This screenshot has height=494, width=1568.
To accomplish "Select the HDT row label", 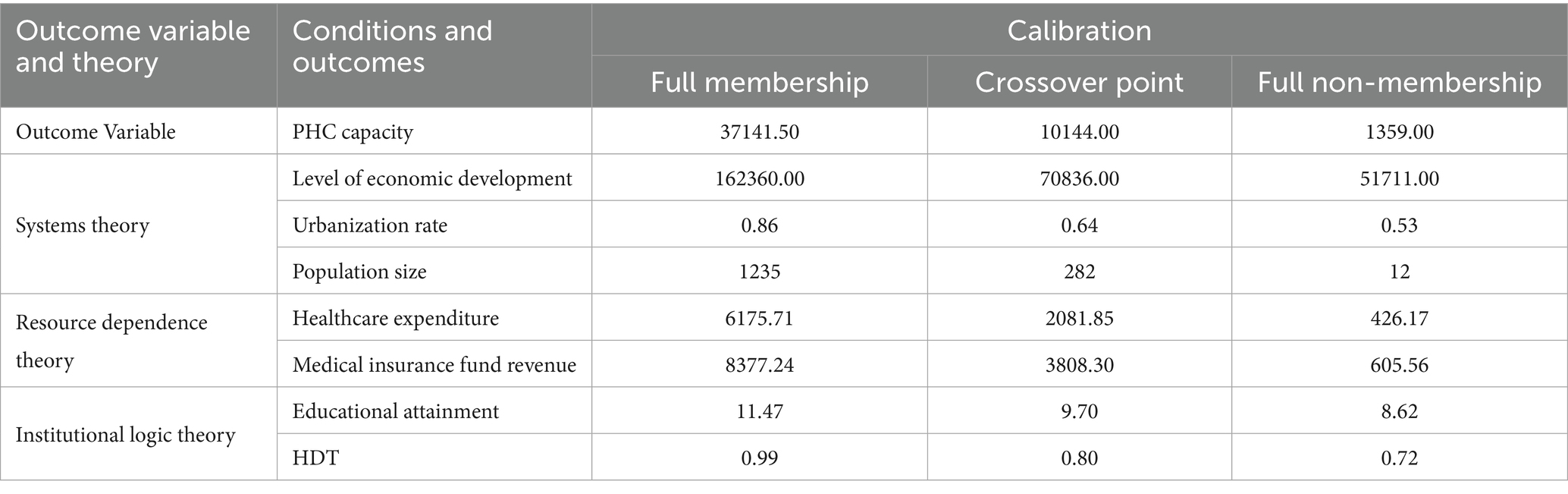I will 315,458.
